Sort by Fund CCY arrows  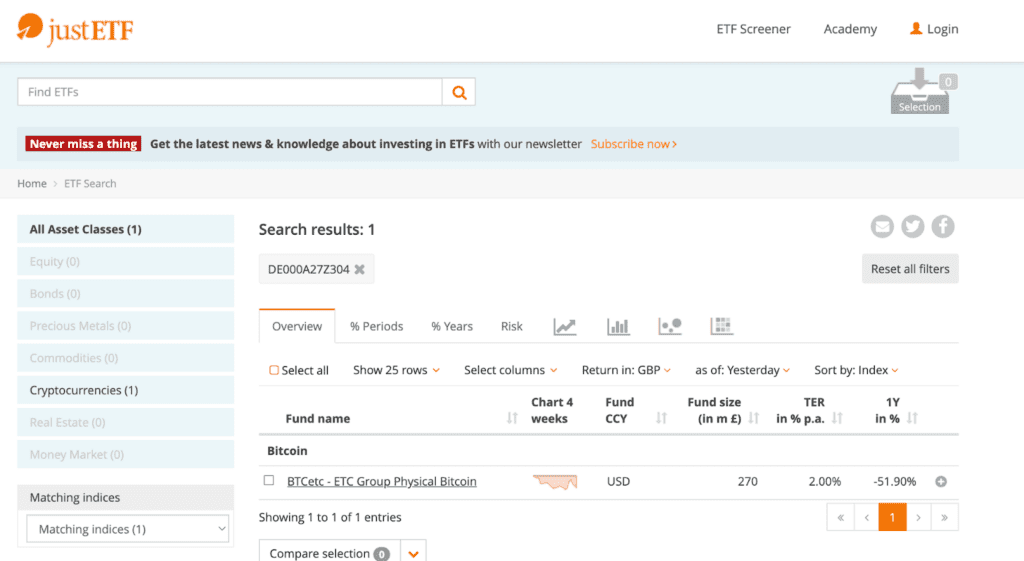[662, 418]
